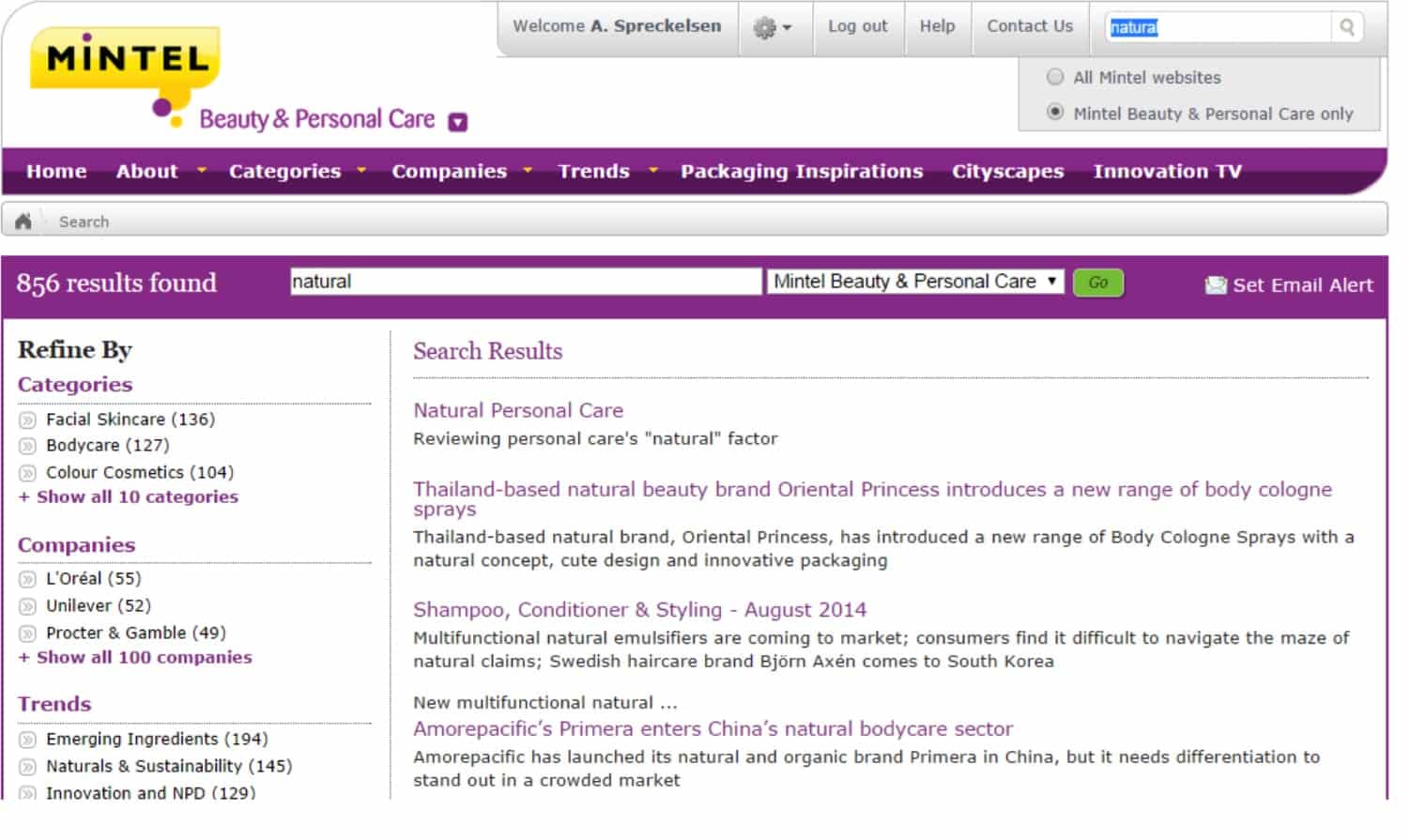This screenshot has height=840, width=1410.
Task: Filter by Colour Cosmetics (104)
Action: [140, 472]
